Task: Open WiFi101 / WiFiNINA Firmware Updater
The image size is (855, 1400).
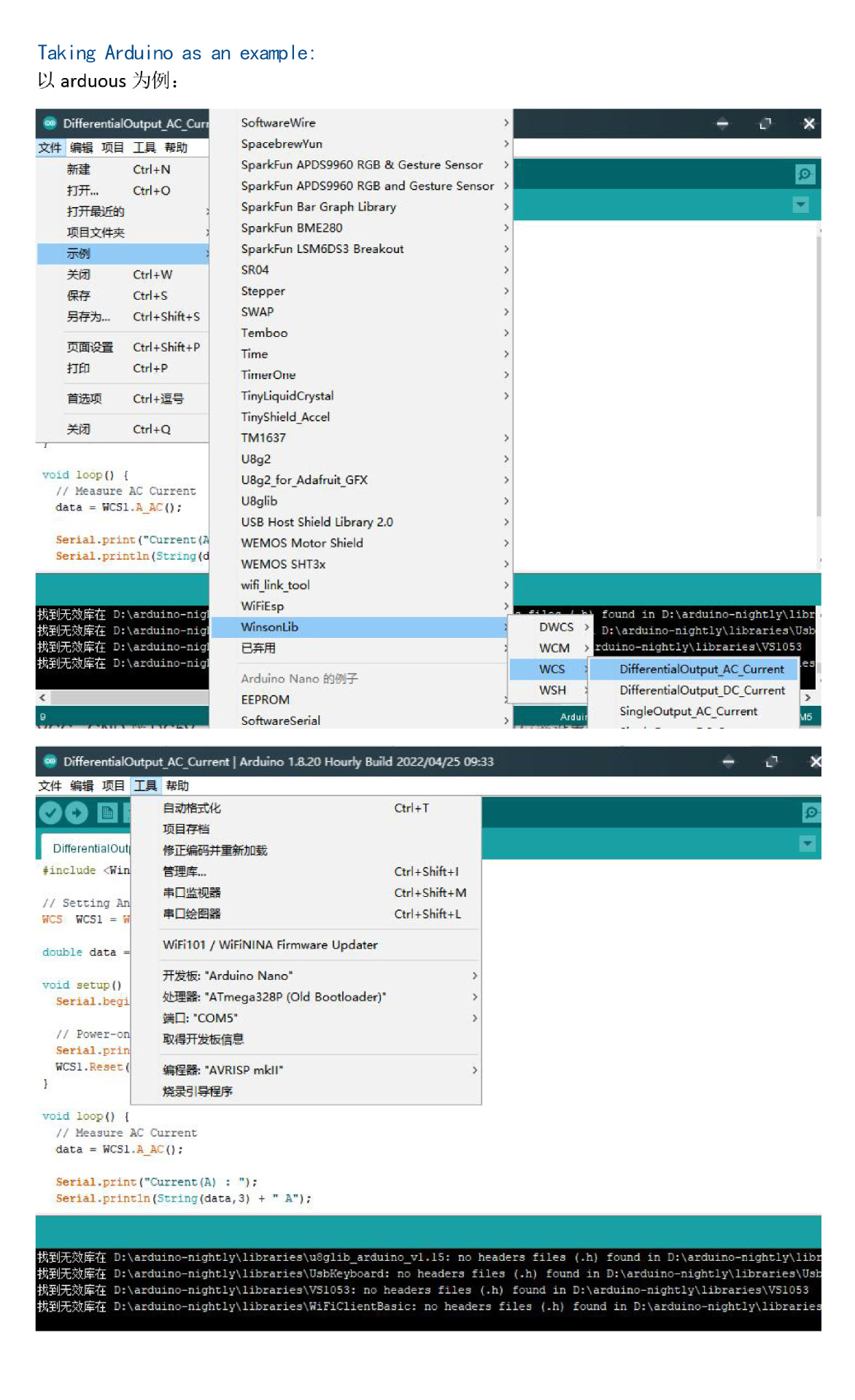Action: click(306, 945)
